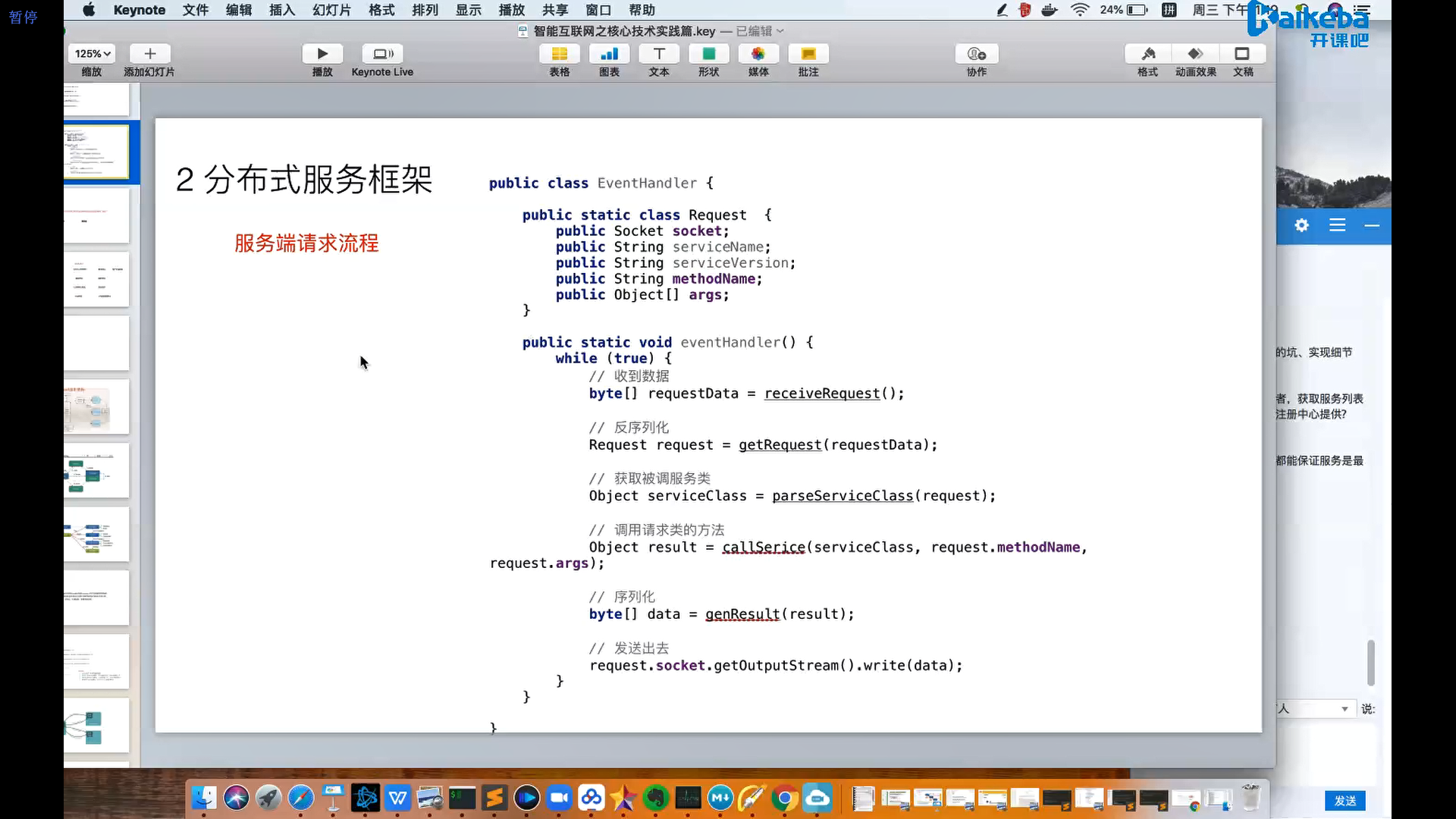Insert a chart using 图表 icon
Image resolution: width=1456 pixels, height=819 pixels.
click(x=609, y=54)
